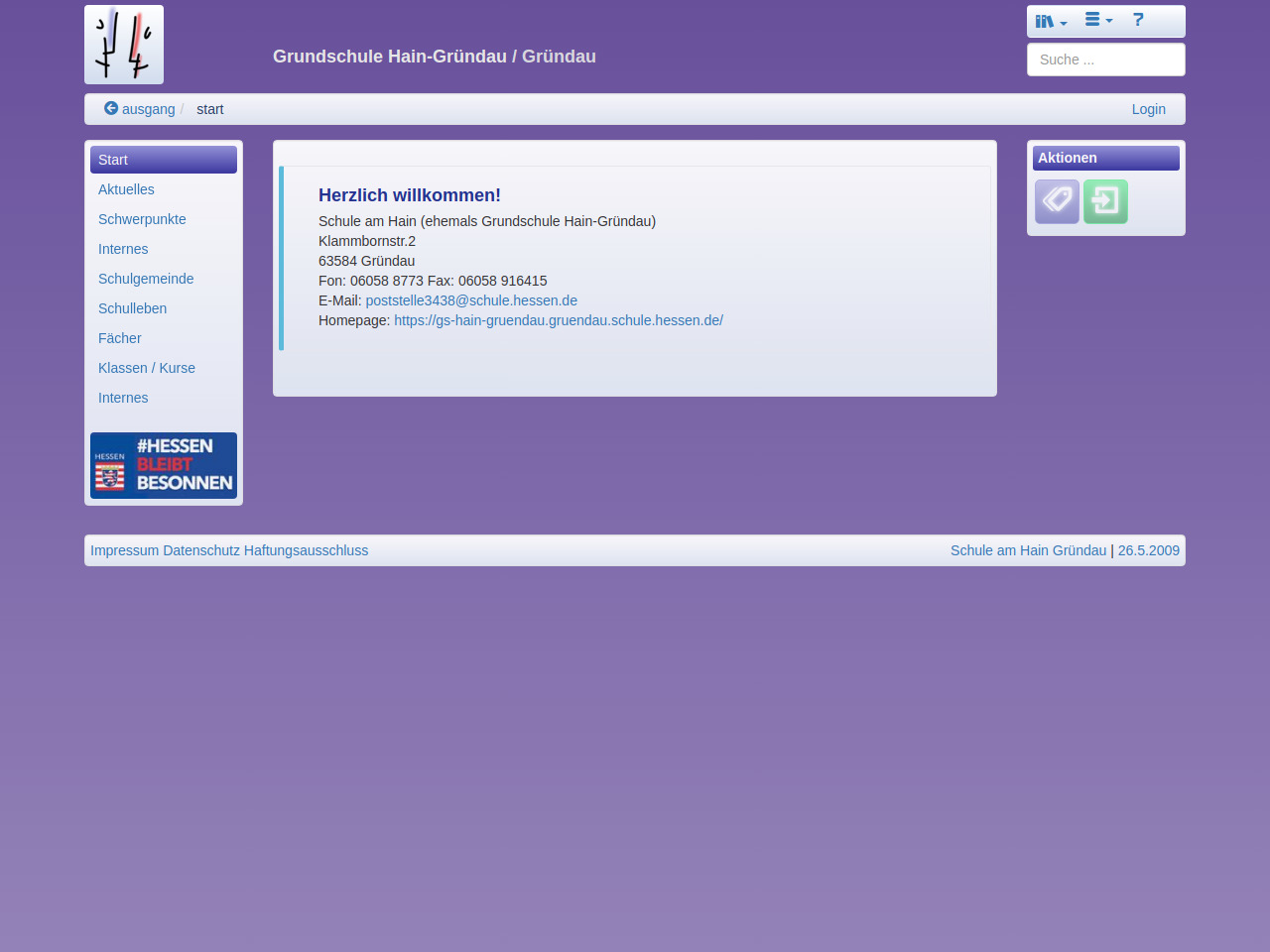Open the Schulgemeinde page
The width and height of the screenshot is (1270, 952).
pos(146,279)
